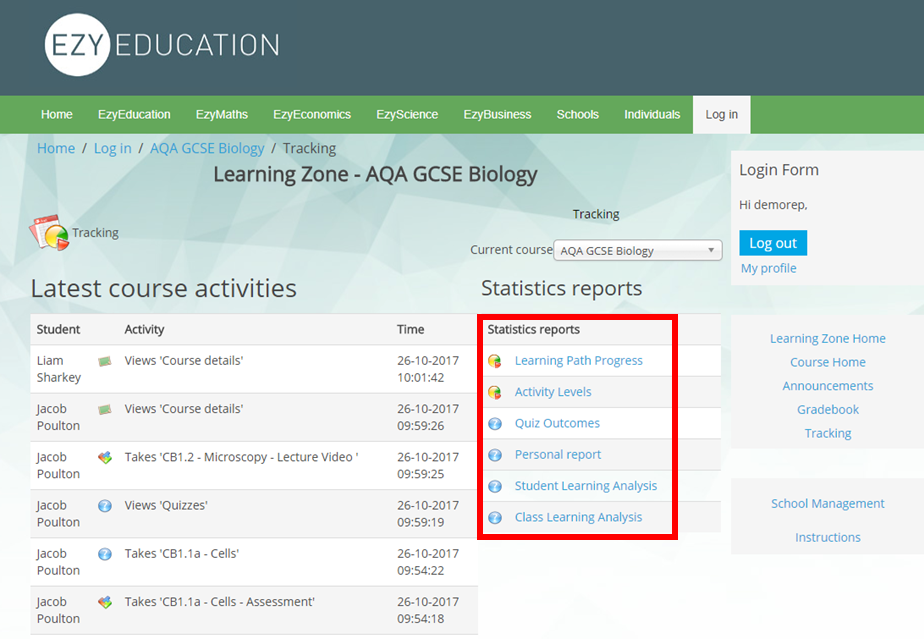
Task: Open the My profile link
Action: pyautogui.click(x=768, y=268)
